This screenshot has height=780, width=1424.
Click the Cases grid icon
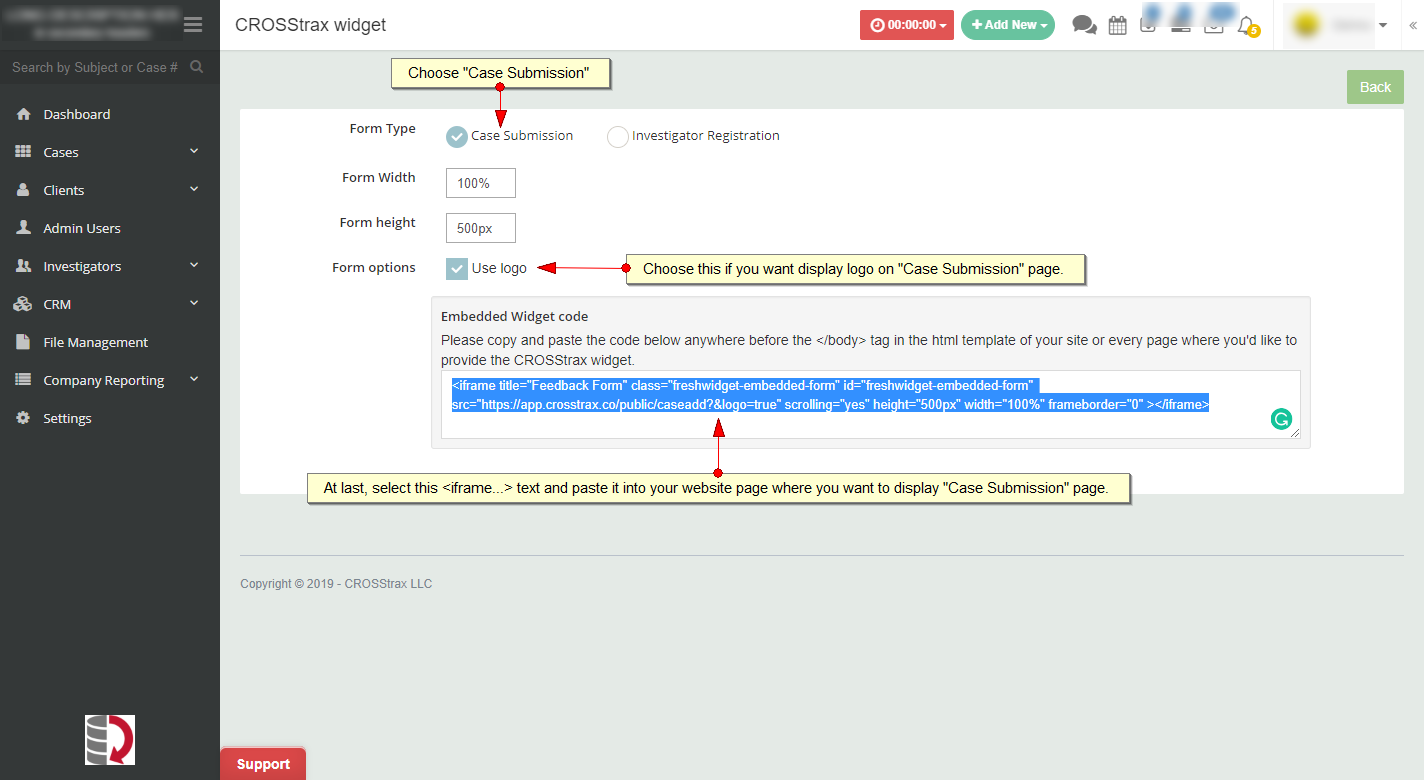(24, 152)
